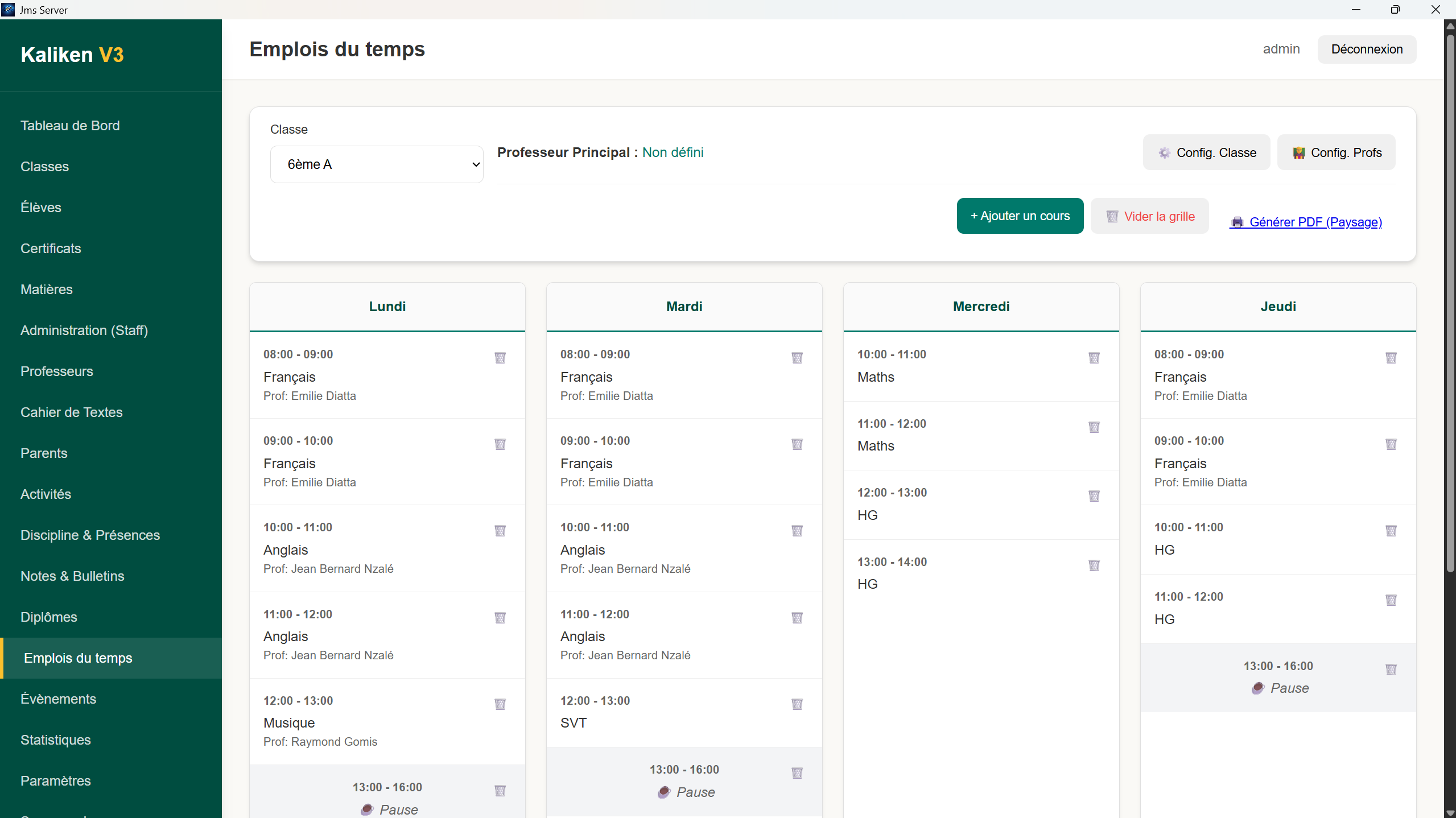The image size is (1456, 818).
Task: Remove Lundi 12:00 Musique course via trash
Action: coord(500,704)
